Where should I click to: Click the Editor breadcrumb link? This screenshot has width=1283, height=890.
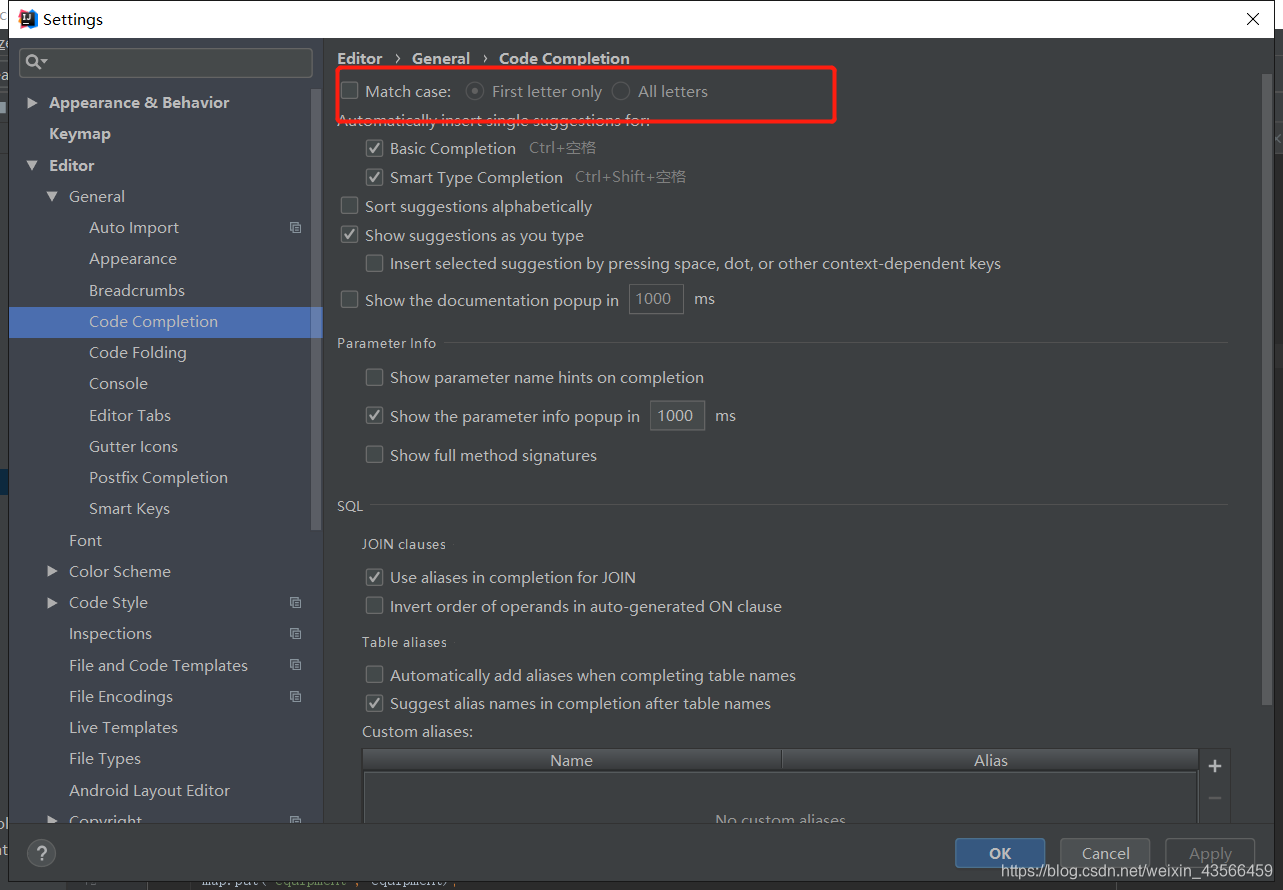(360, 58)
